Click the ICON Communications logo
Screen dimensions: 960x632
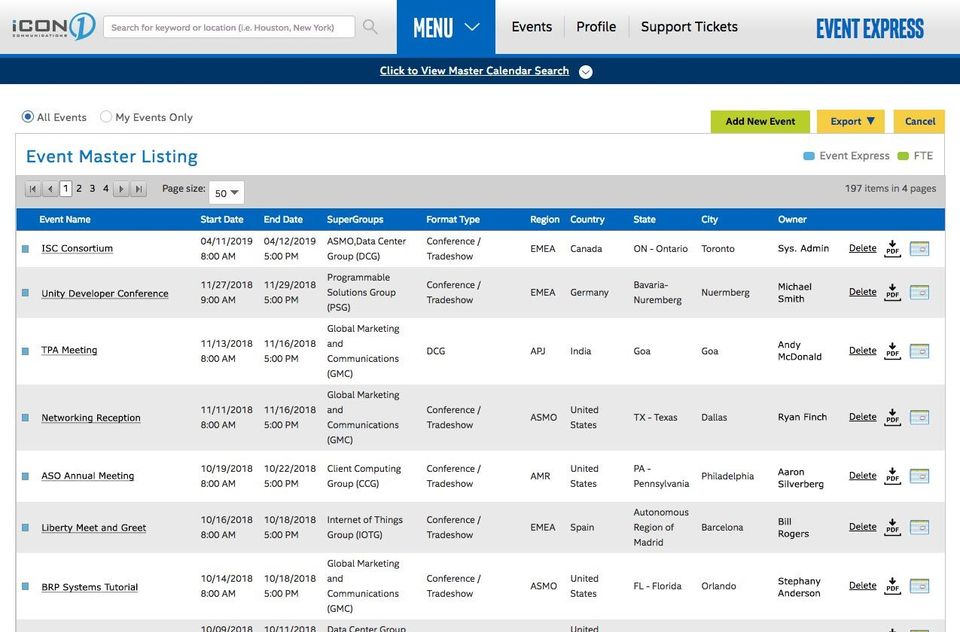click(53, 27)
